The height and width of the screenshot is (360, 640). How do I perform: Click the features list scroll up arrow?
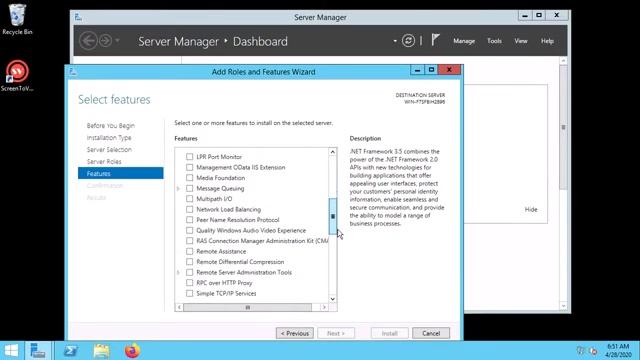pos(333,152)
